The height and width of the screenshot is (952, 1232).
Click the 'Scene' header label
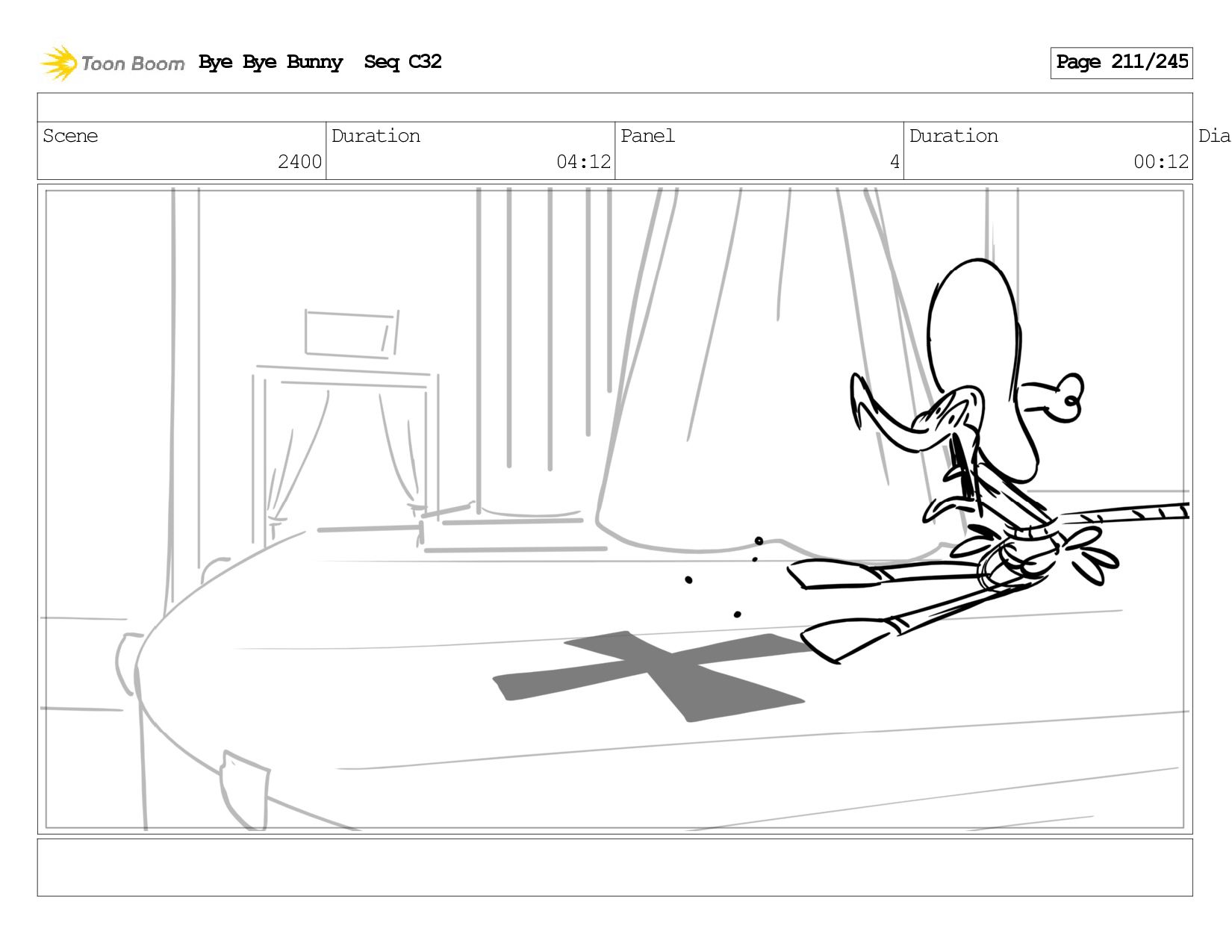[70, 136]
